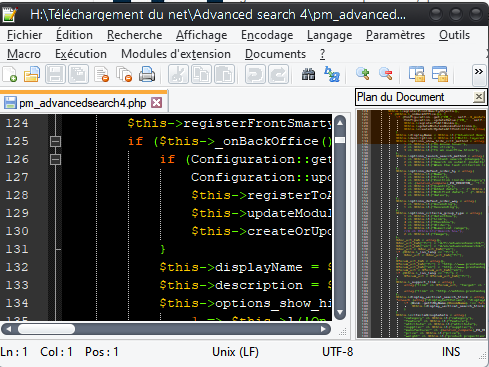Open the Modules d'extension menu
489x367 pixels.
(176, 54)
